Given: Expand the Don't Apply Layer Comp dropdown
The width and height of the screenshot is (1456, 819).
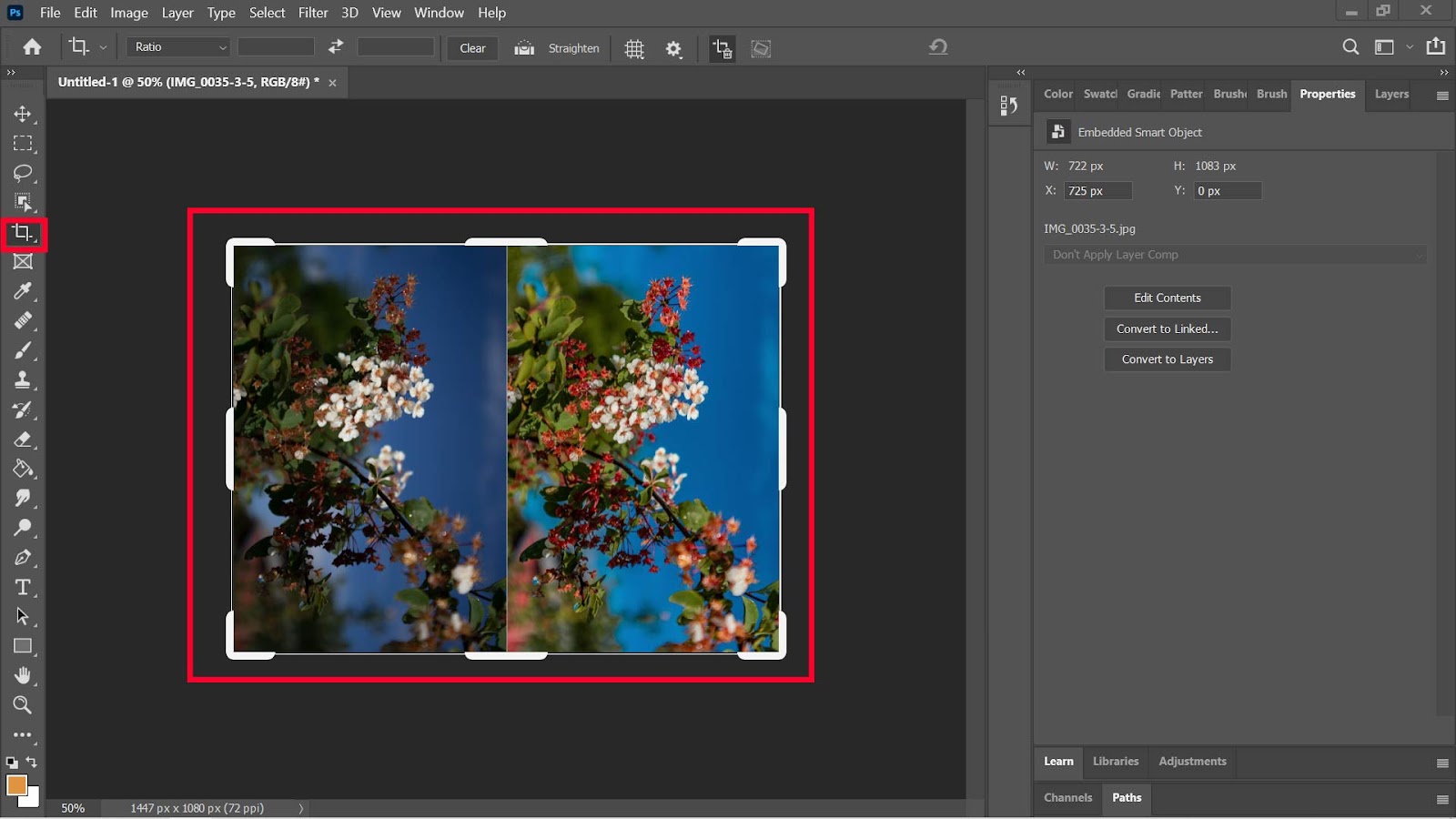Looking at the screenshot, I should [1235, 255].
